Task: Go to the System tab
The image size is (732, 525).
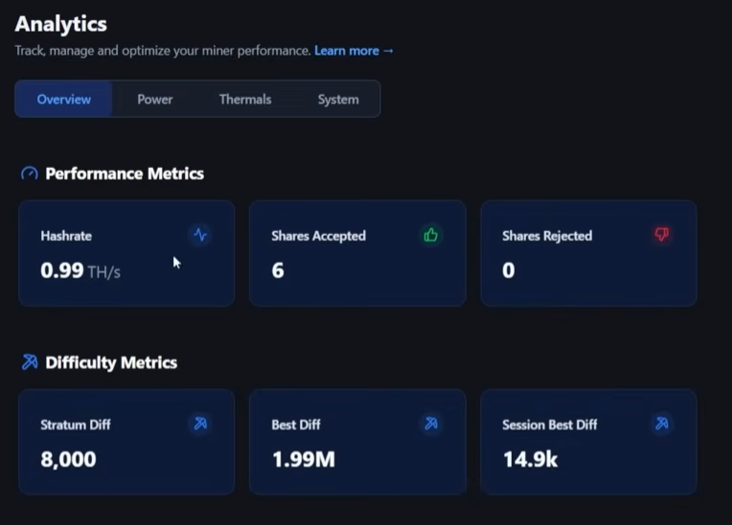Action: [338, 100]
